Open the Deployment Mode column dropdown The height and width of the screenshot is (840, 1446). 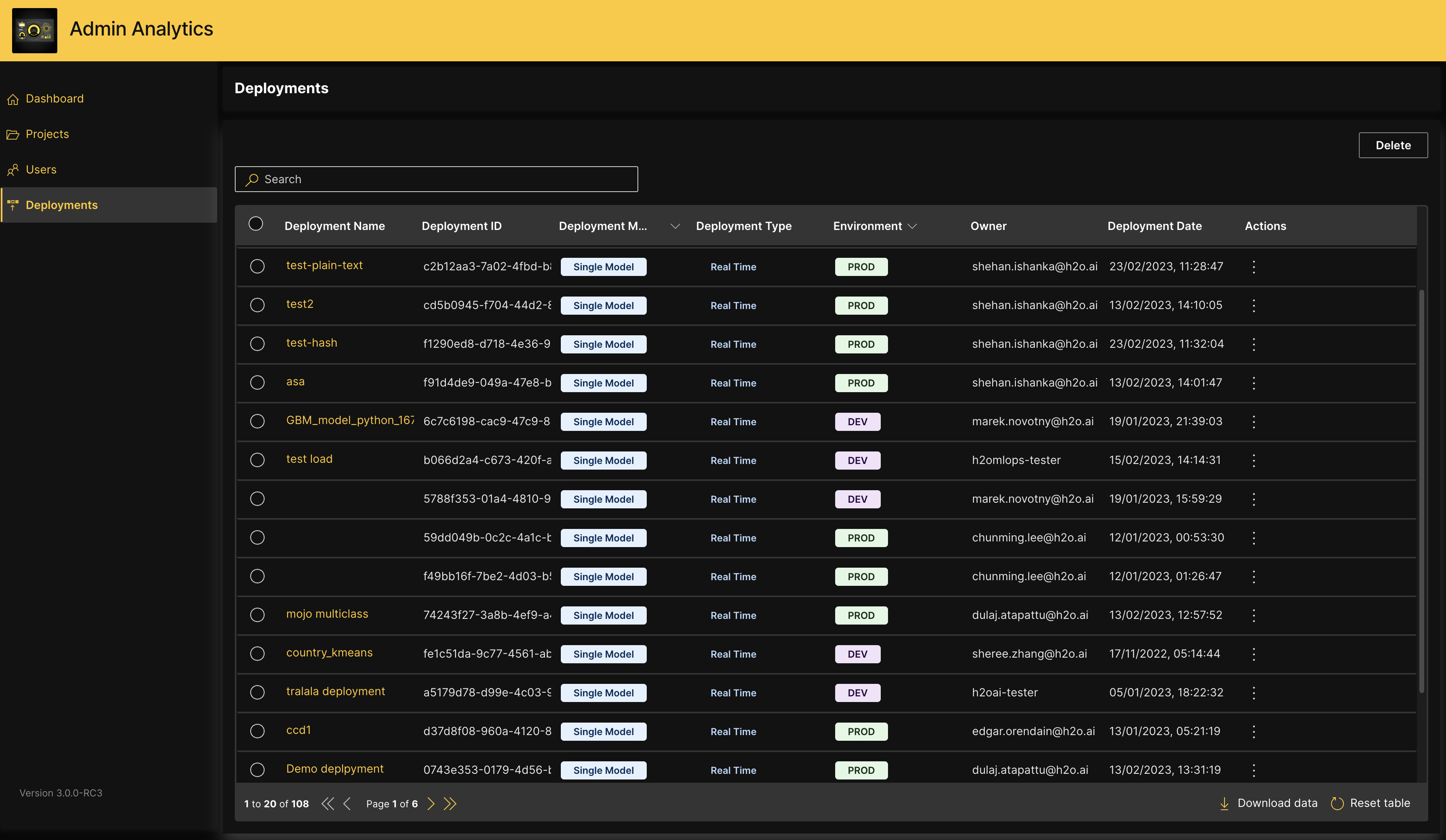point(675,226)
